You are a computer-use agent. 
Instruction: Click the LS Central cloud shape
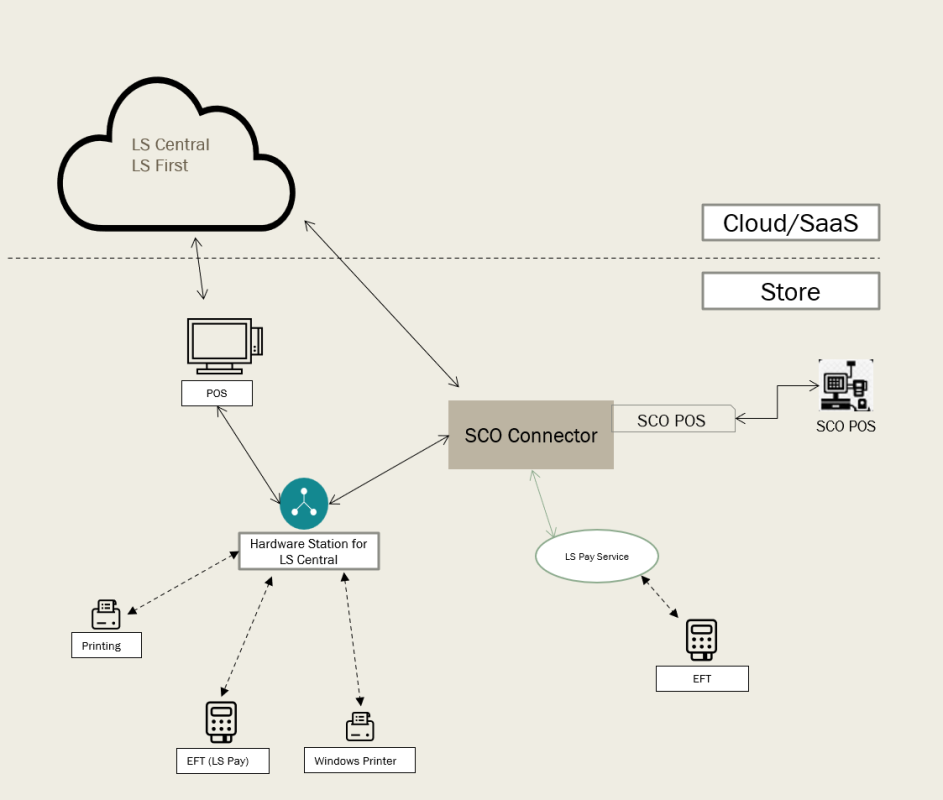point(175,156)
